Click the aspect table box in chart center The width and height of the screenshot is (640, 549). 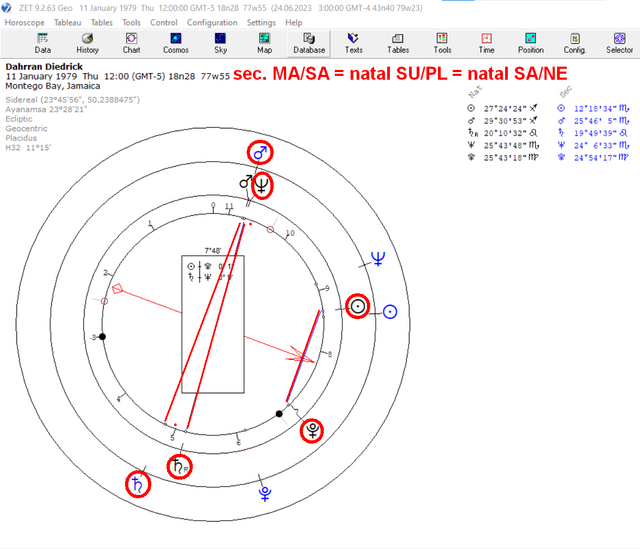[x=213, y=324]
